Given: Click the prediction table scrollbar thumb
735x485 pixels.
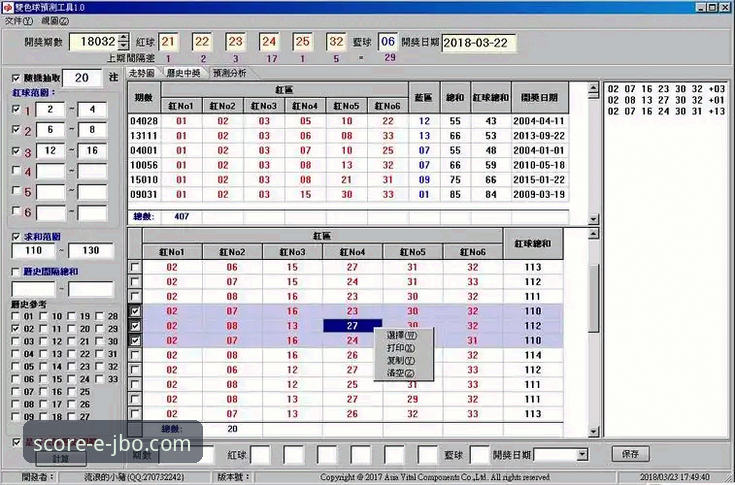Looking at the screenshot, I should (x=593, y=298).
